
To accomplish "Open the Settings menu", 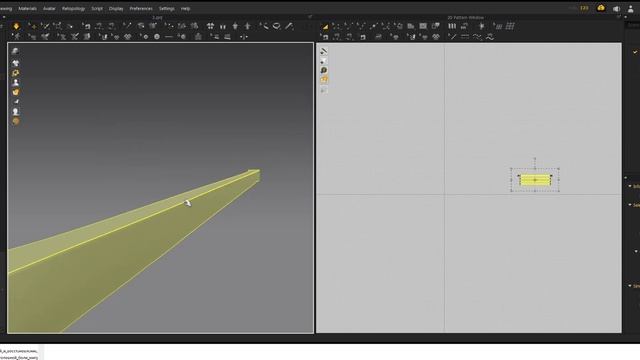I will point(167,9).
